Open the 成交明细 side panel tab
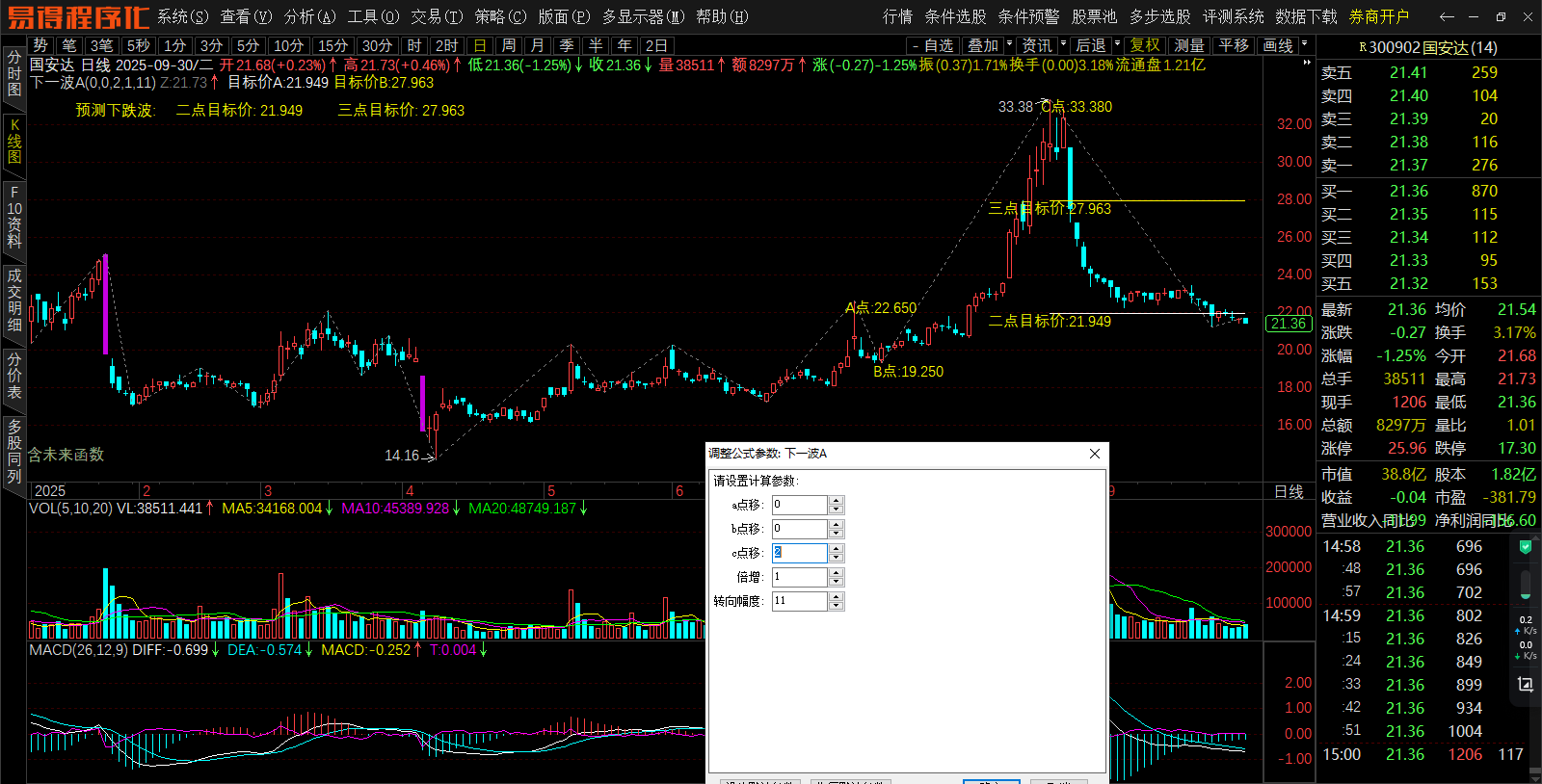1542x784 pixels. point(13,300)
